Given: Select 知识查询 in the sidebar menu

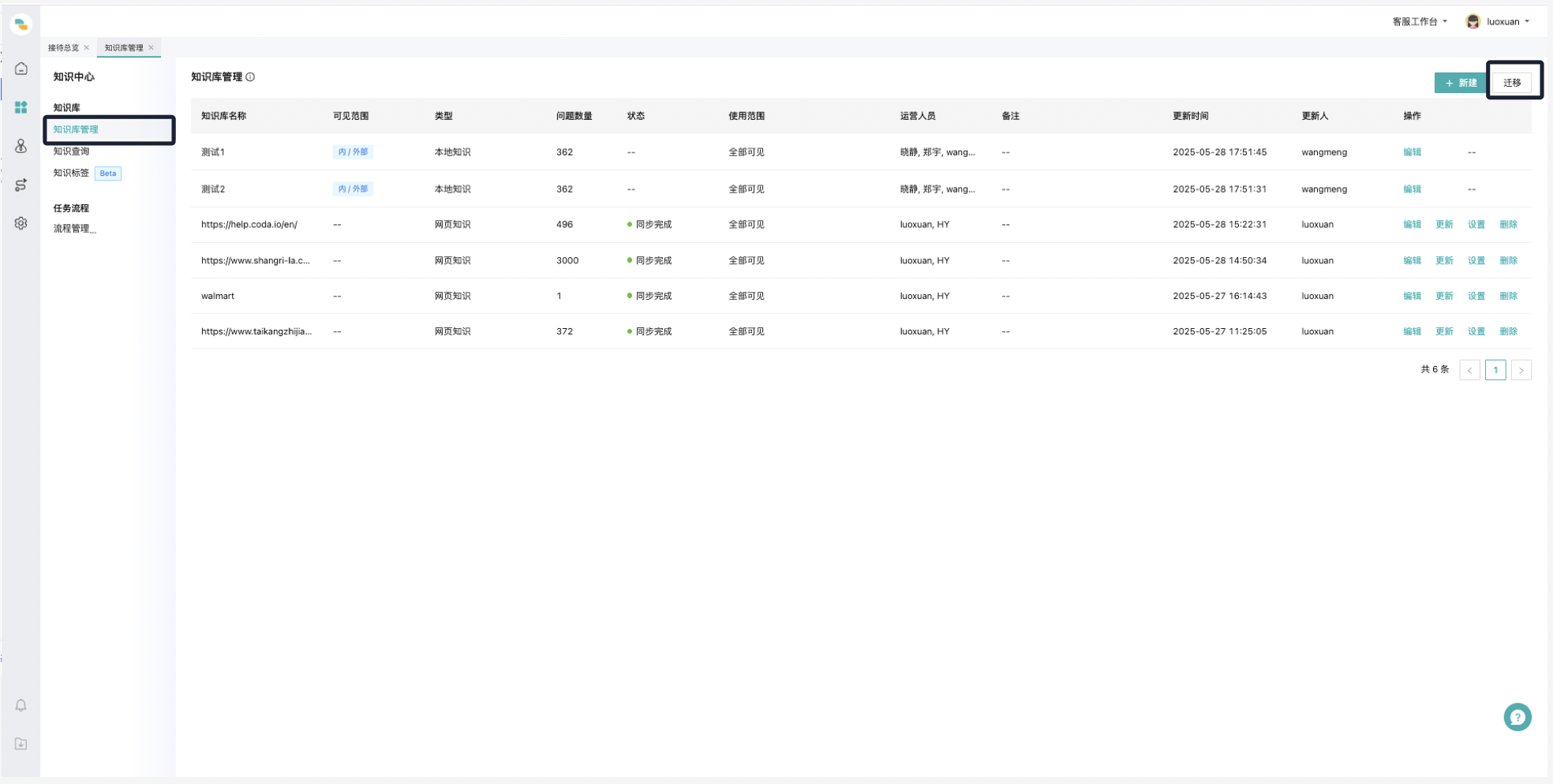Looking at the screenshot, I should 71,151.
